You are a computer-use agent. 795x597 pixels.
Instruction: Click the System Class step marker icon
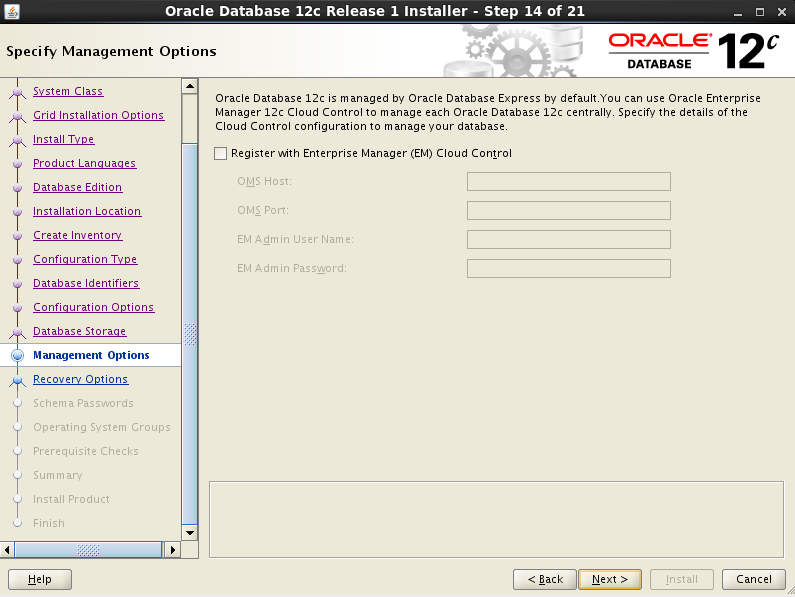[x=18, y=92]
